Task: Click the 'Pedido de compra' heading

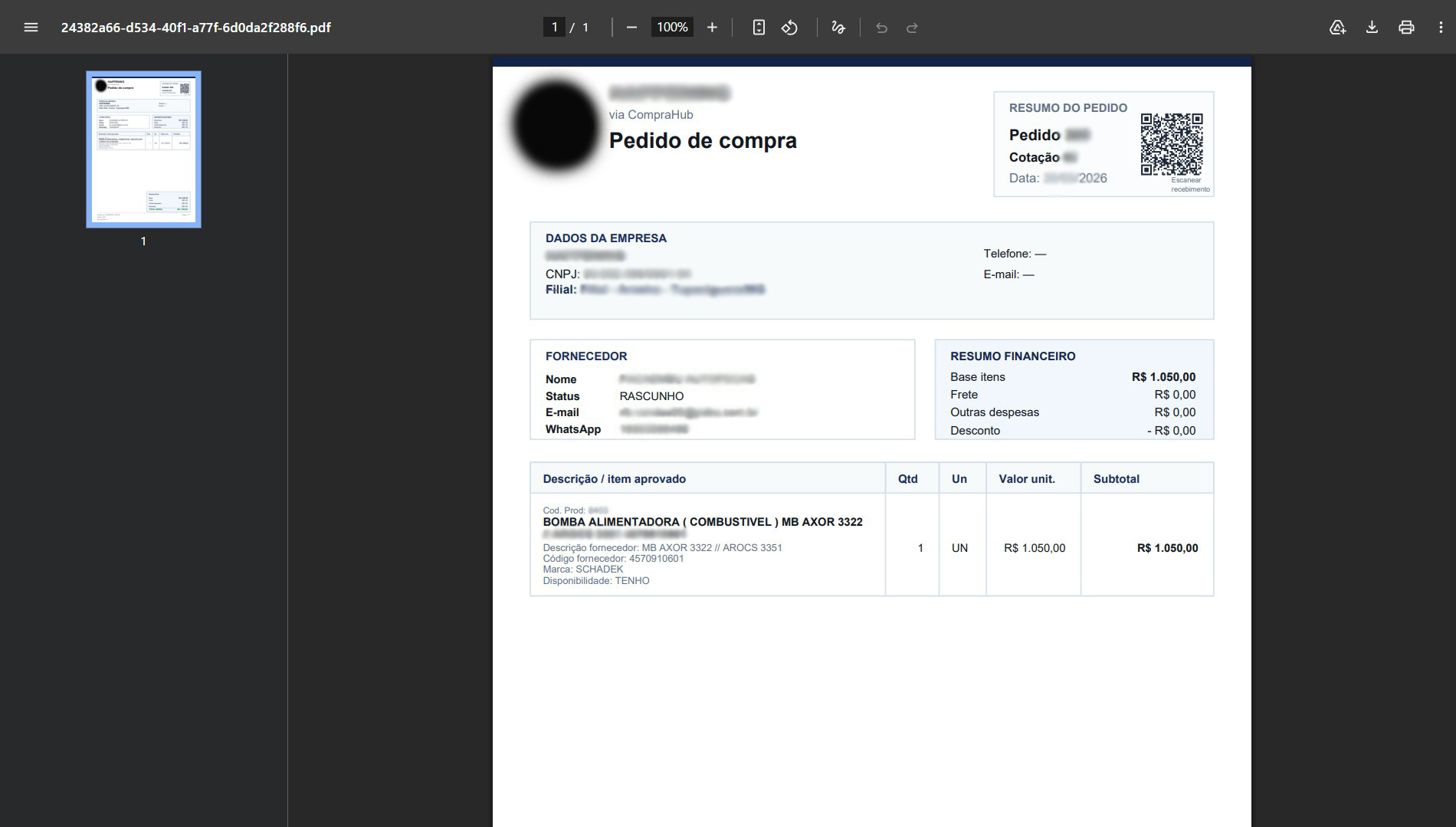Action: click(x=703, y=140)
